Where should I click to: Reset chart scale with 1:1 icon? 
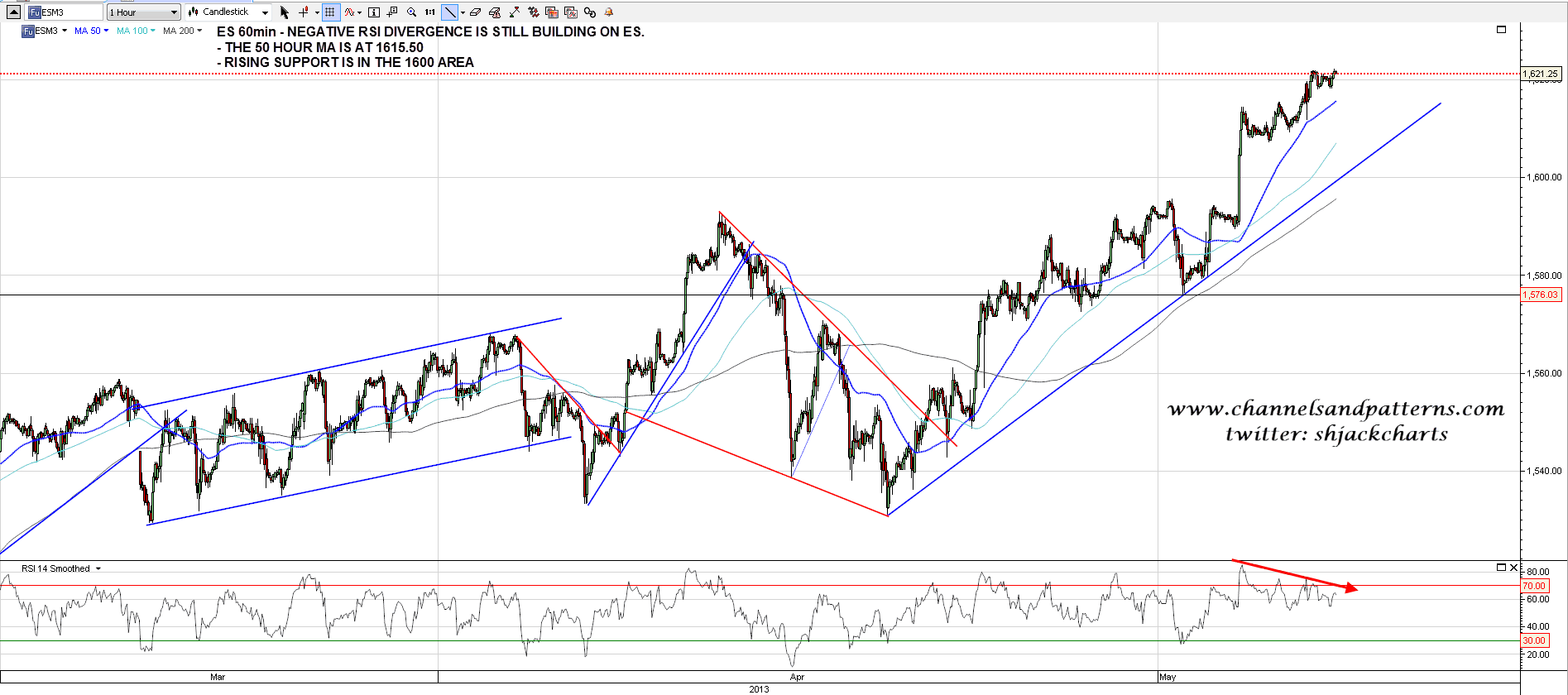430,12
